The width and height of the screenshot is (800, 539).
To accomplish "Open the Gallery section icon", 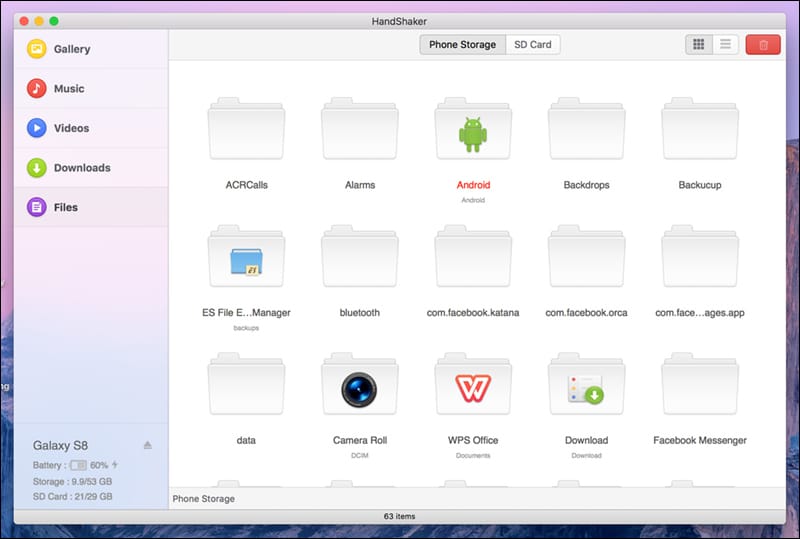I will click(37, 49).
